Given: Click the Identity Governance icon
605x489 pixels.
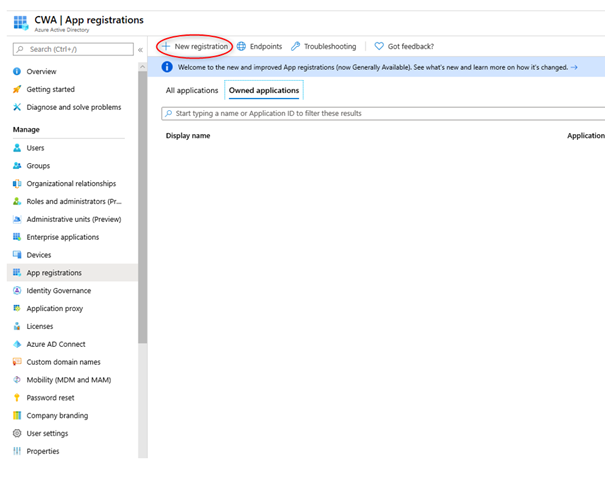Looking at the screenshot, I should [x=17, y=290].
